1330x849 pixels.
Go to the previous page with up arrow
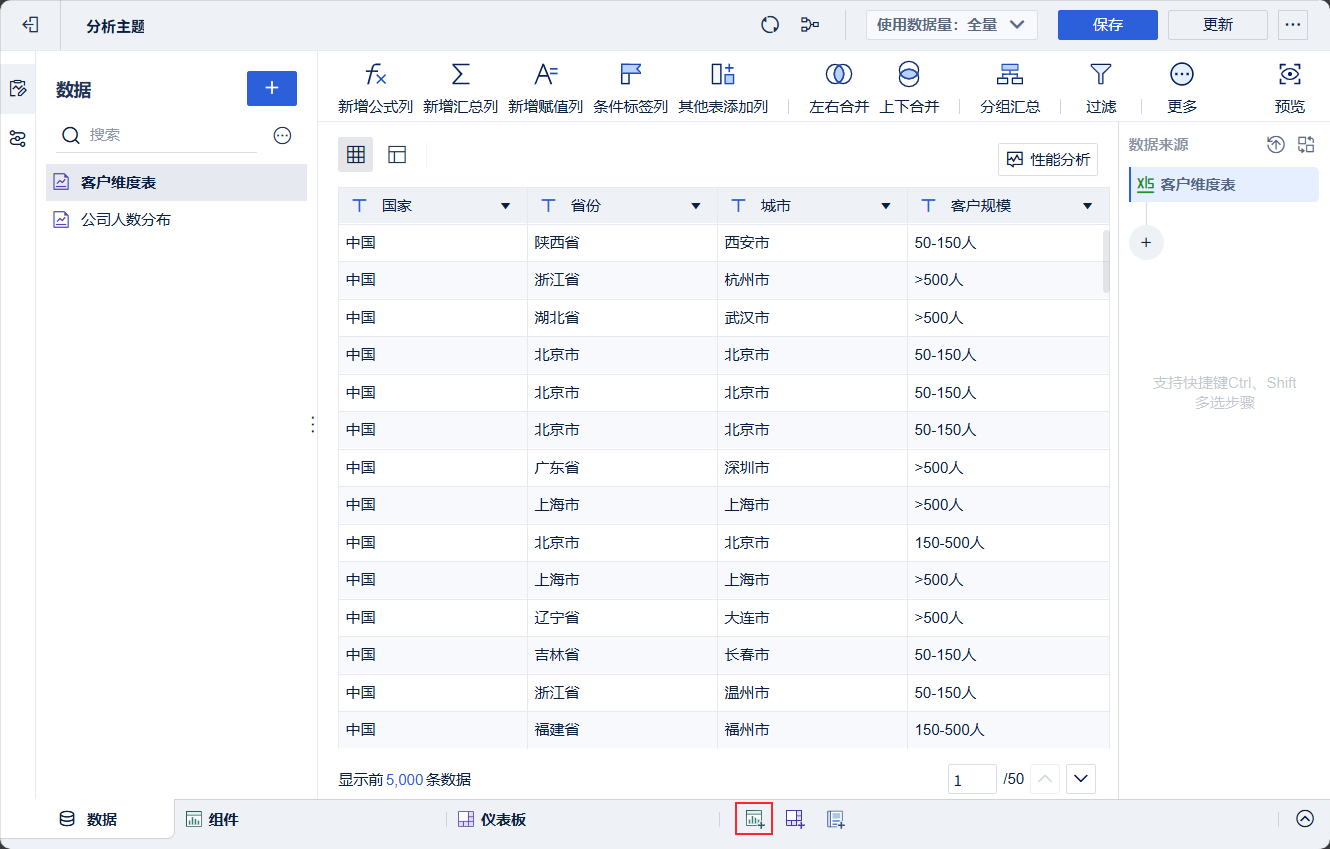1044,779
